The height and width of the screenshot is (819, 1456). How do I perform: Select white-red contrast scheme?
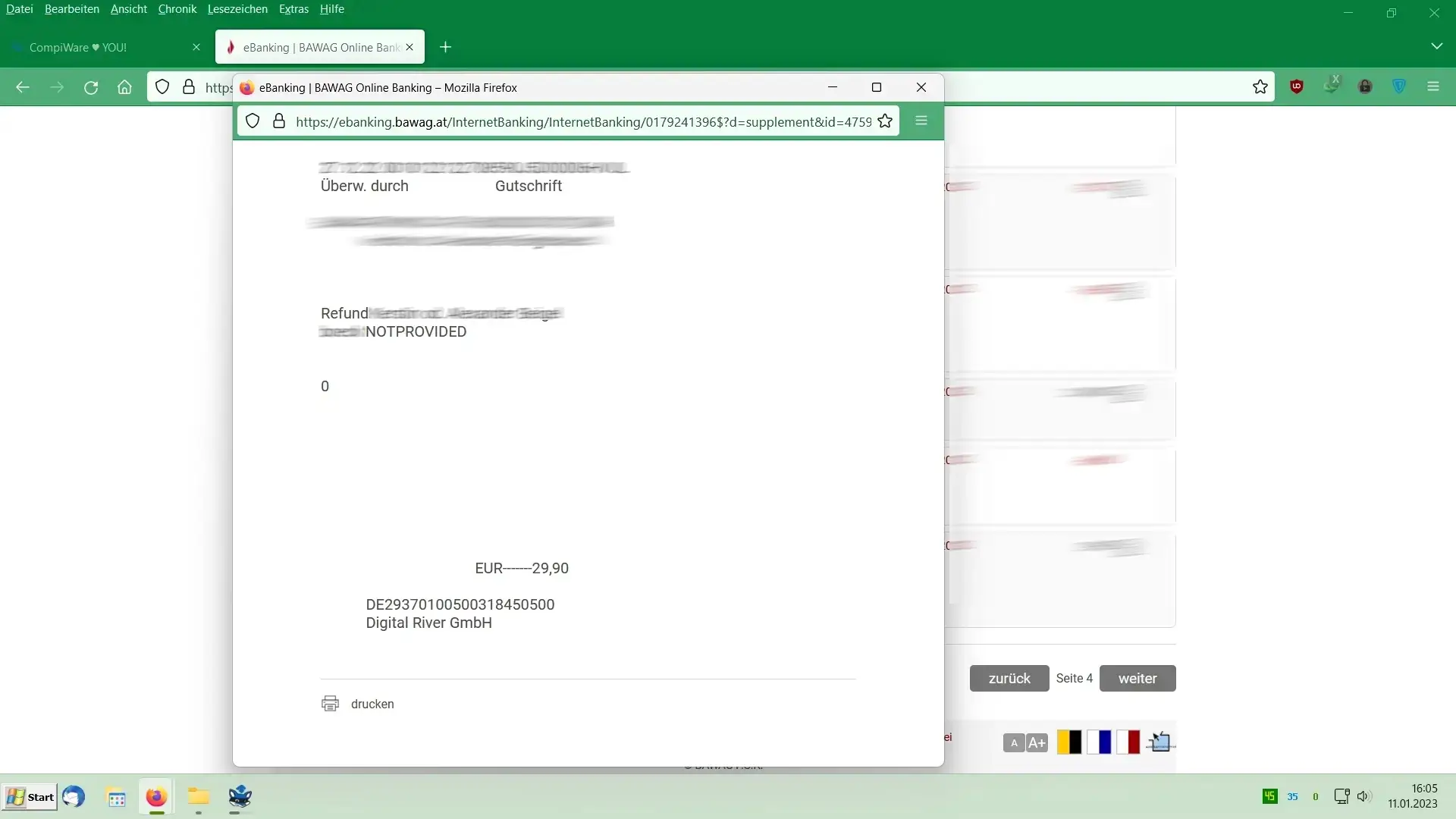[x=1128, y=742]
